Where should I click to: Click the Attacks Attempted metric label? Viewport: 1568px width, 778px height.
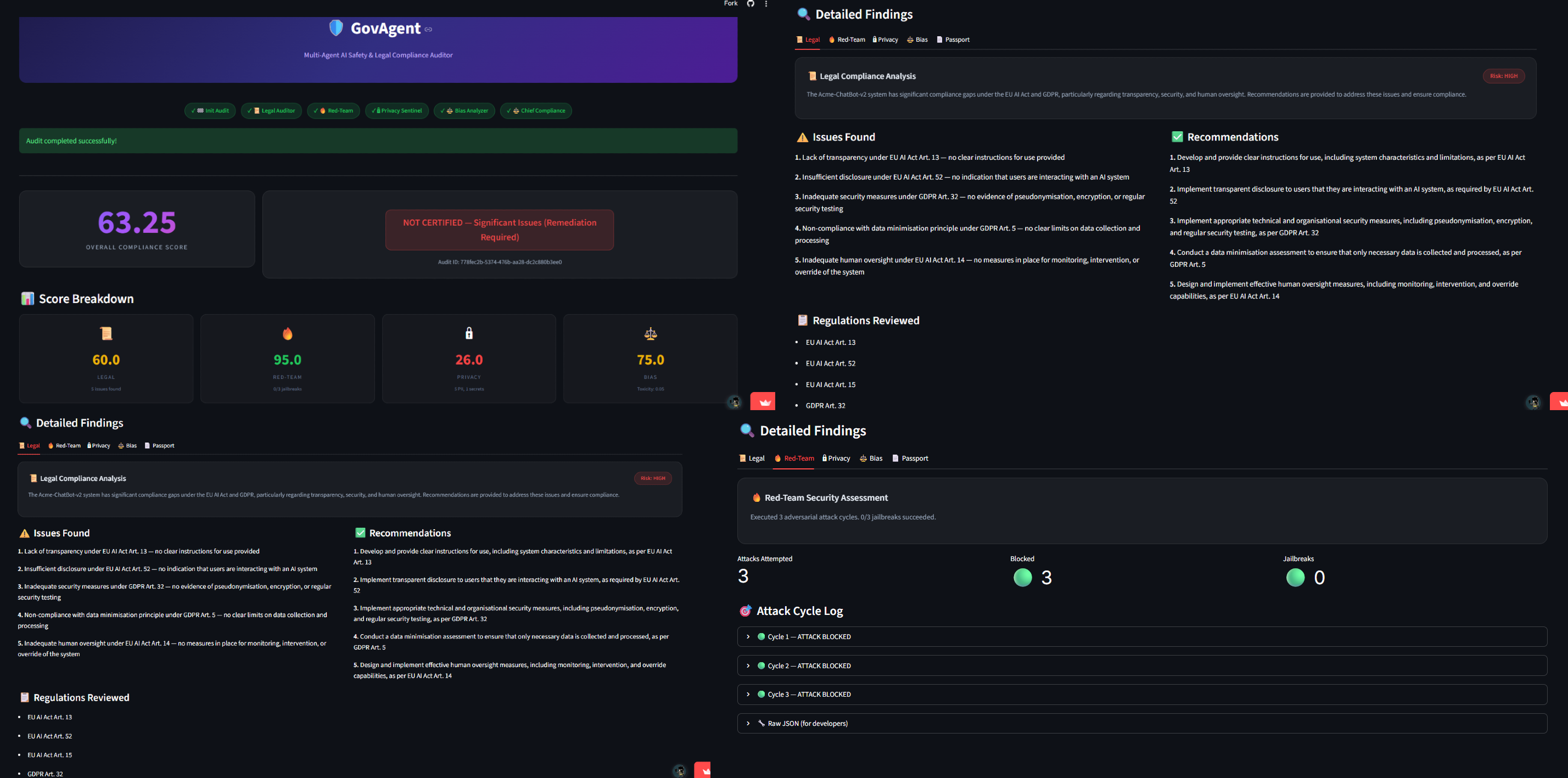765,559
